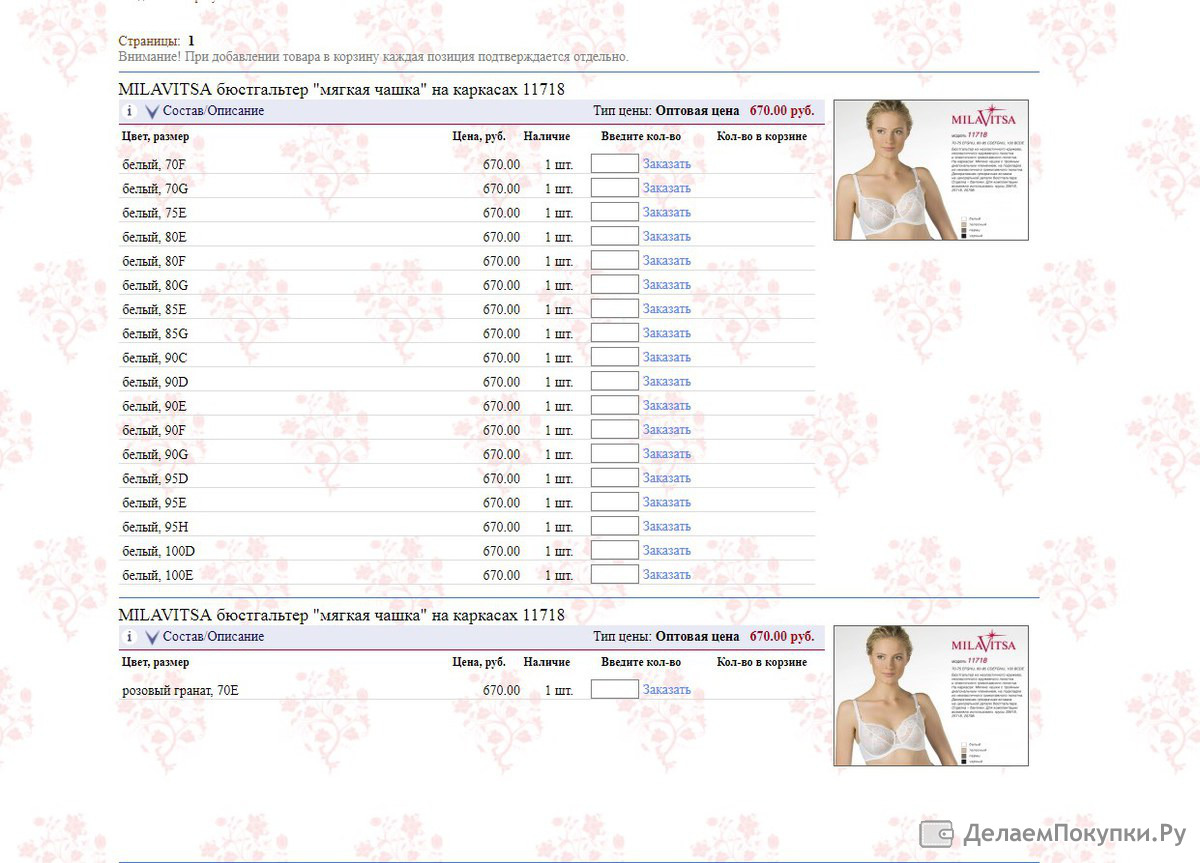Order белый, 75E via Заказать
The width and height of the screenshot is (1200, 863).
(667, 212)
